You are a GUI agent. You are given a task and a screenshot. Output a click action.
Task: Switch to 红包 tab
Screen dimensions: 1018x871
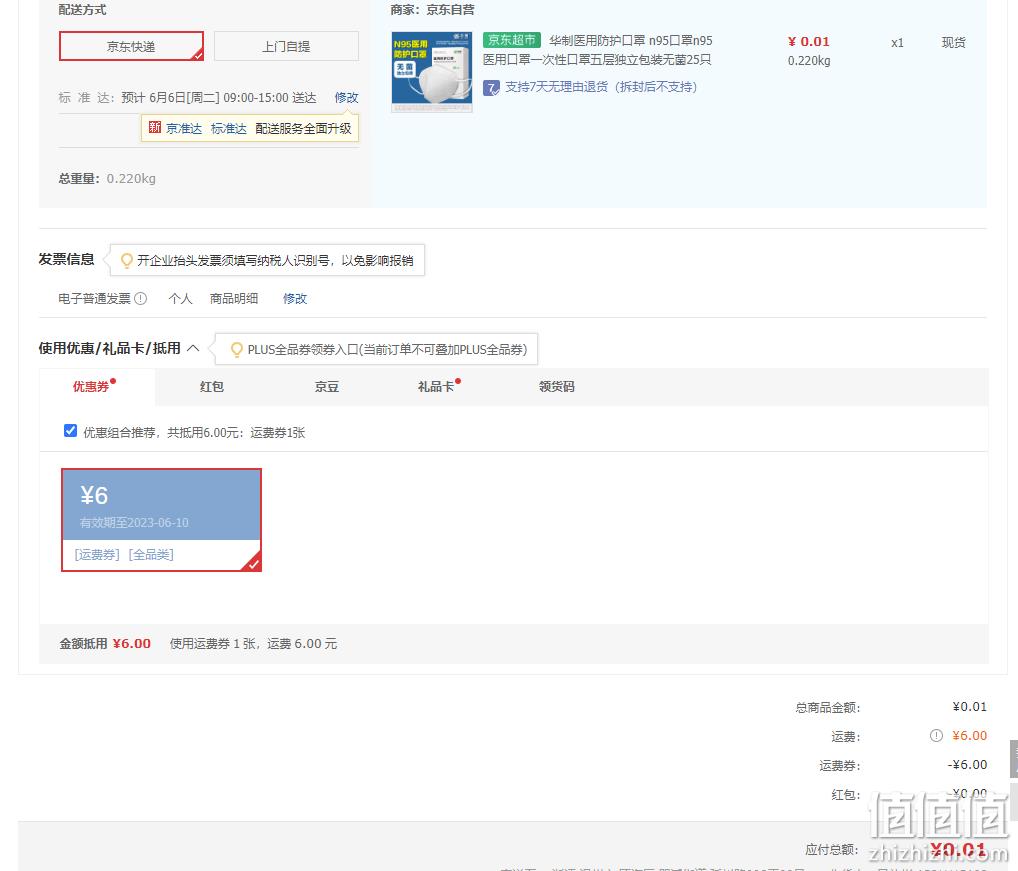[x=212, y=387]
